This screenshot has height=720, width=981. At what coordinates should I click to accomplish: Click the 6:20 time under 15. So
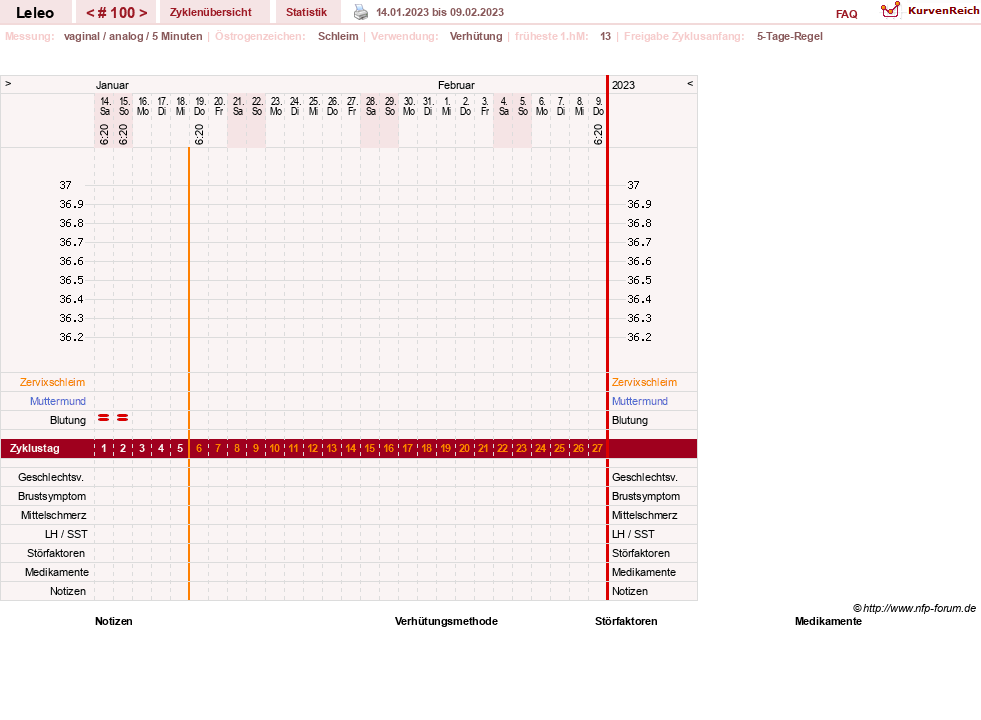pyautogui.click(x=123, y=134)
